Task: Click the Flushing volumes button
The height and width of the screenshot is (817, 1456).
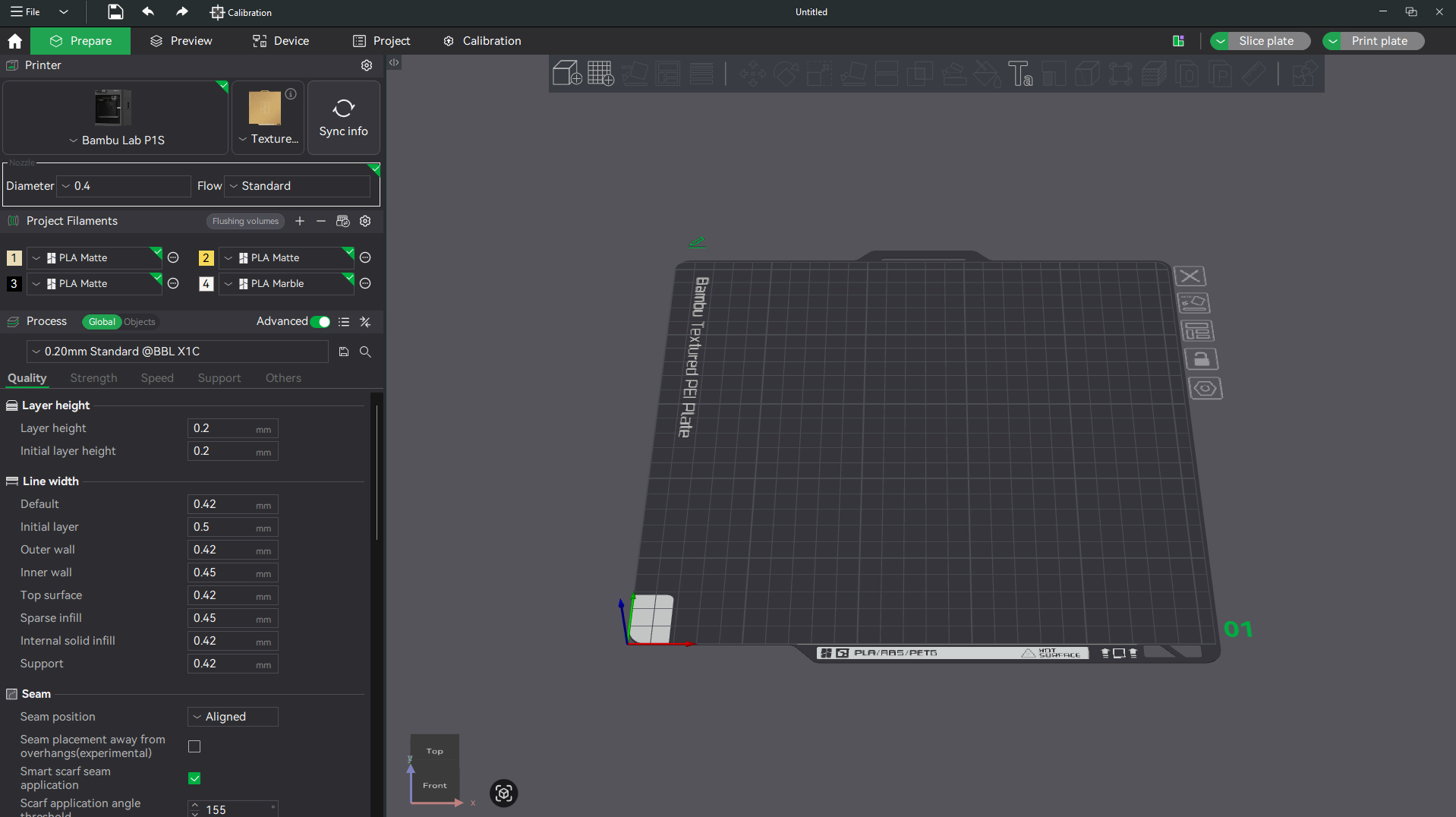Action: [245, 221]
